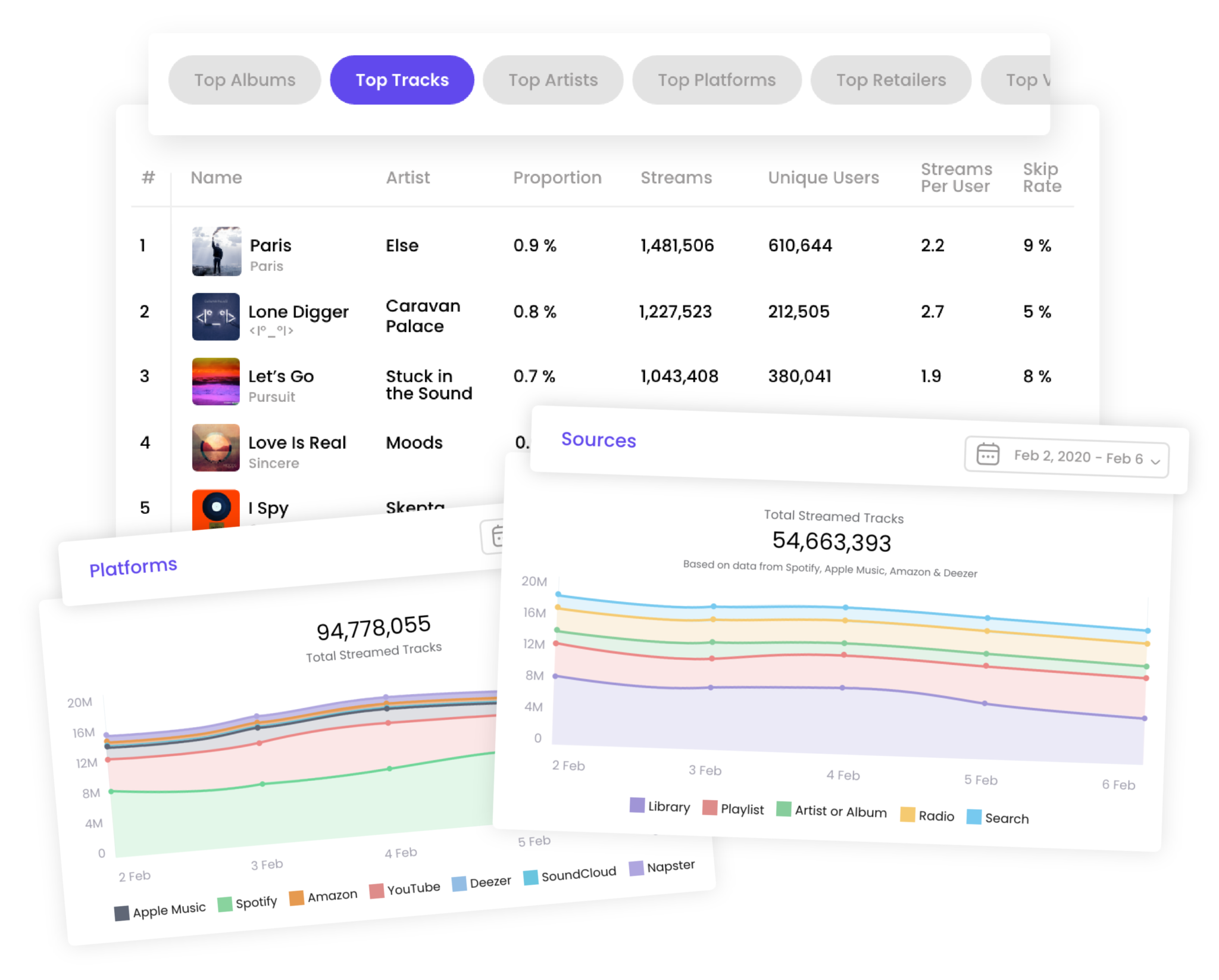Click the calendar icon in the Sources panel

click(987, 455)
